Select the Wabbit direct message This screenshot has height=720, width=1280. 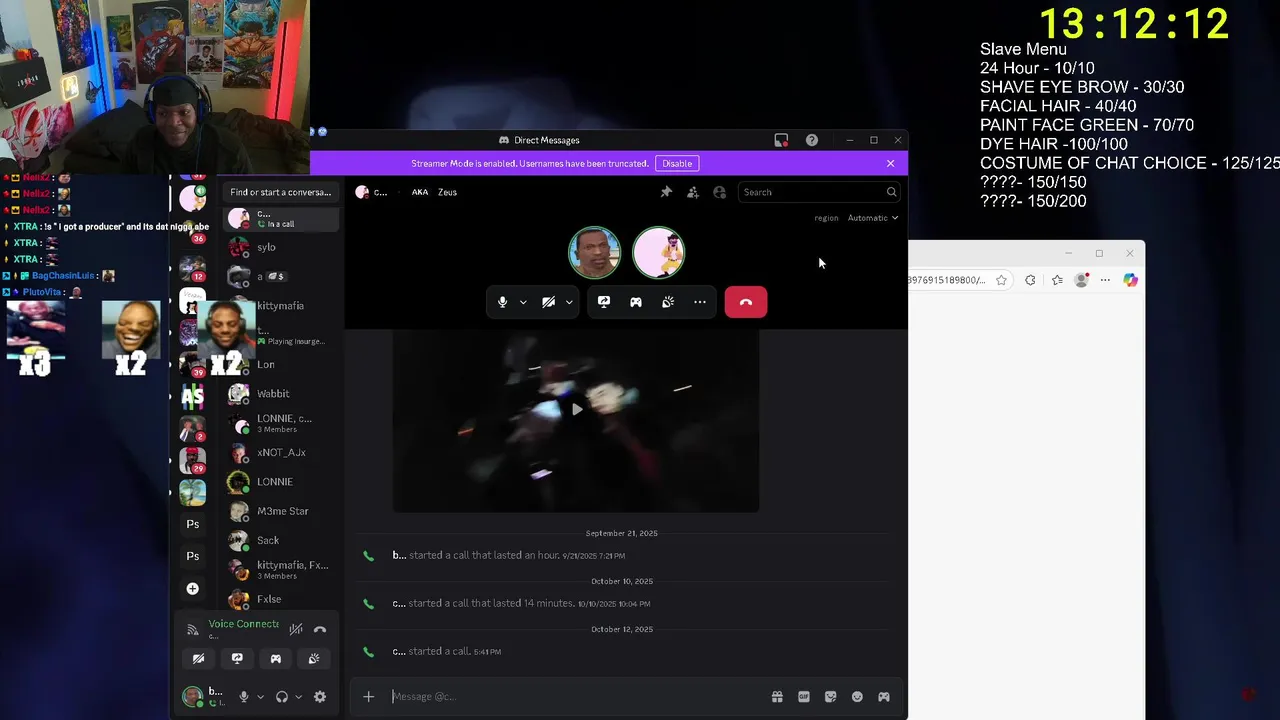[x=283, y=394]
